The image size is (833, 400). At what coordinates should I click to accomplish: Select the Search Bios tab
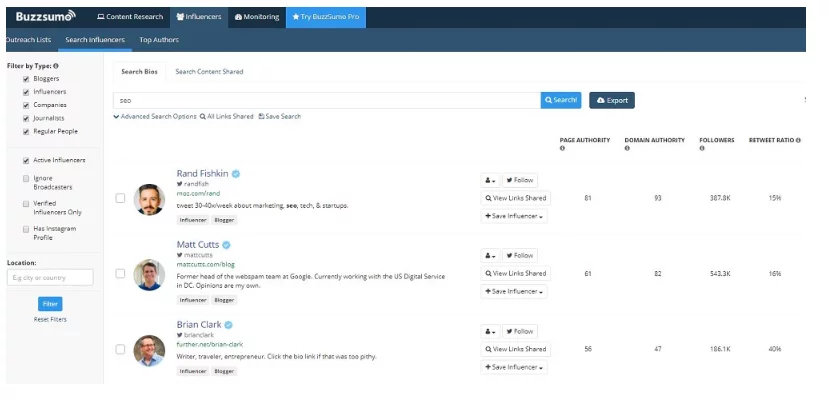click(139, 72)
